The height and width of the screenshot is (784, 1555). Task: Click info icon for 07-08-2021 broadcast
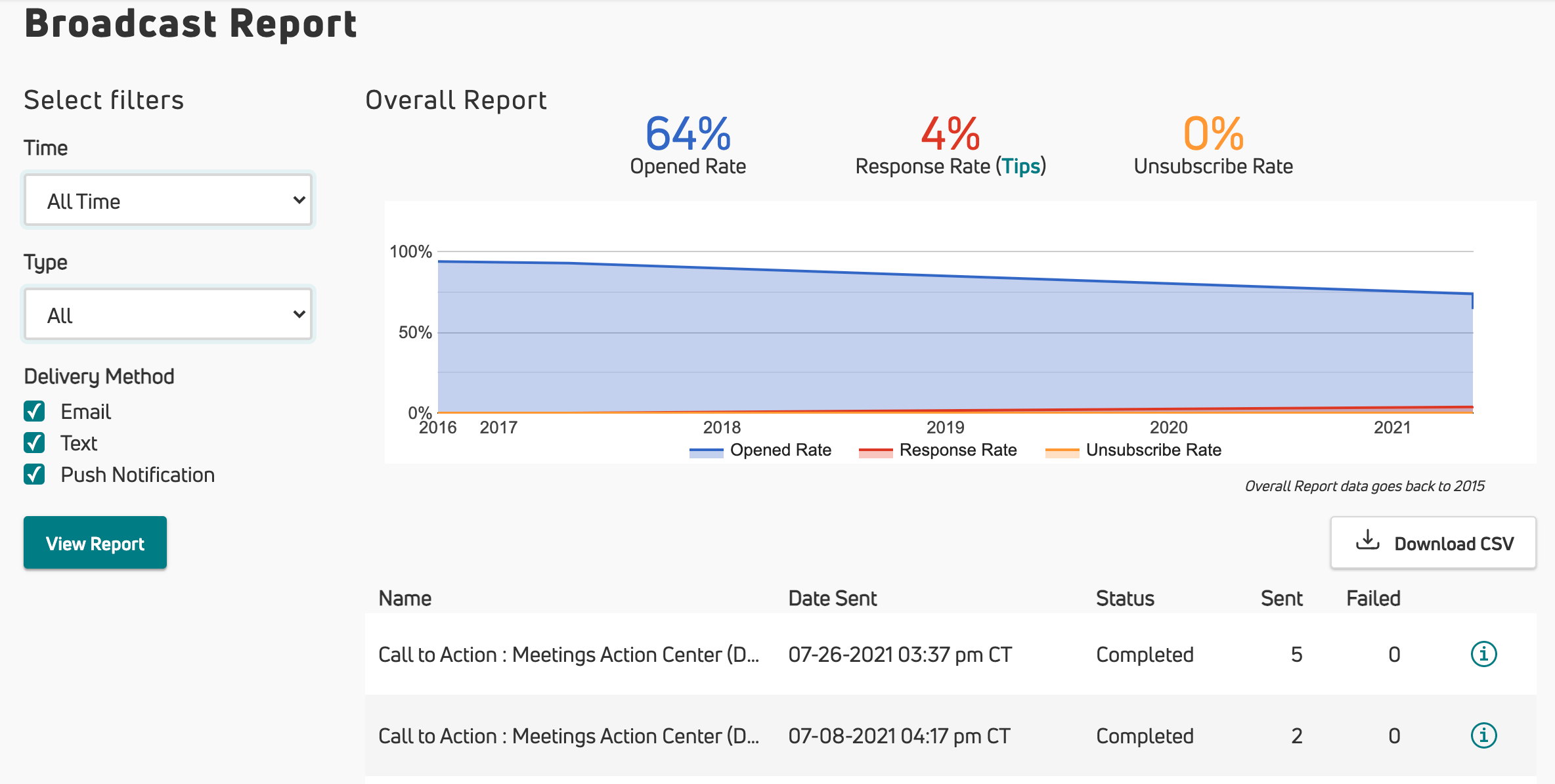pos(1483,735)
